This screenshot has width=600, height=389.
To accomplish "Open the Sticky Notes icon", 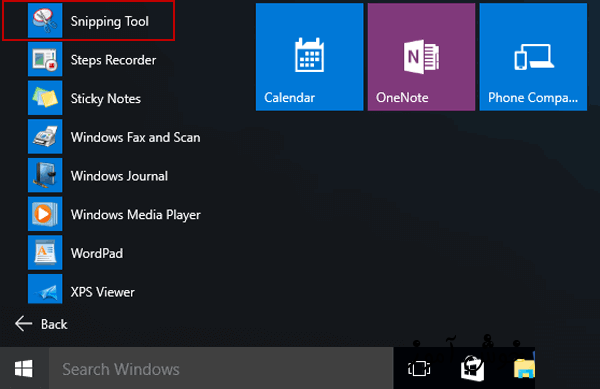I will tap(45, 98).
